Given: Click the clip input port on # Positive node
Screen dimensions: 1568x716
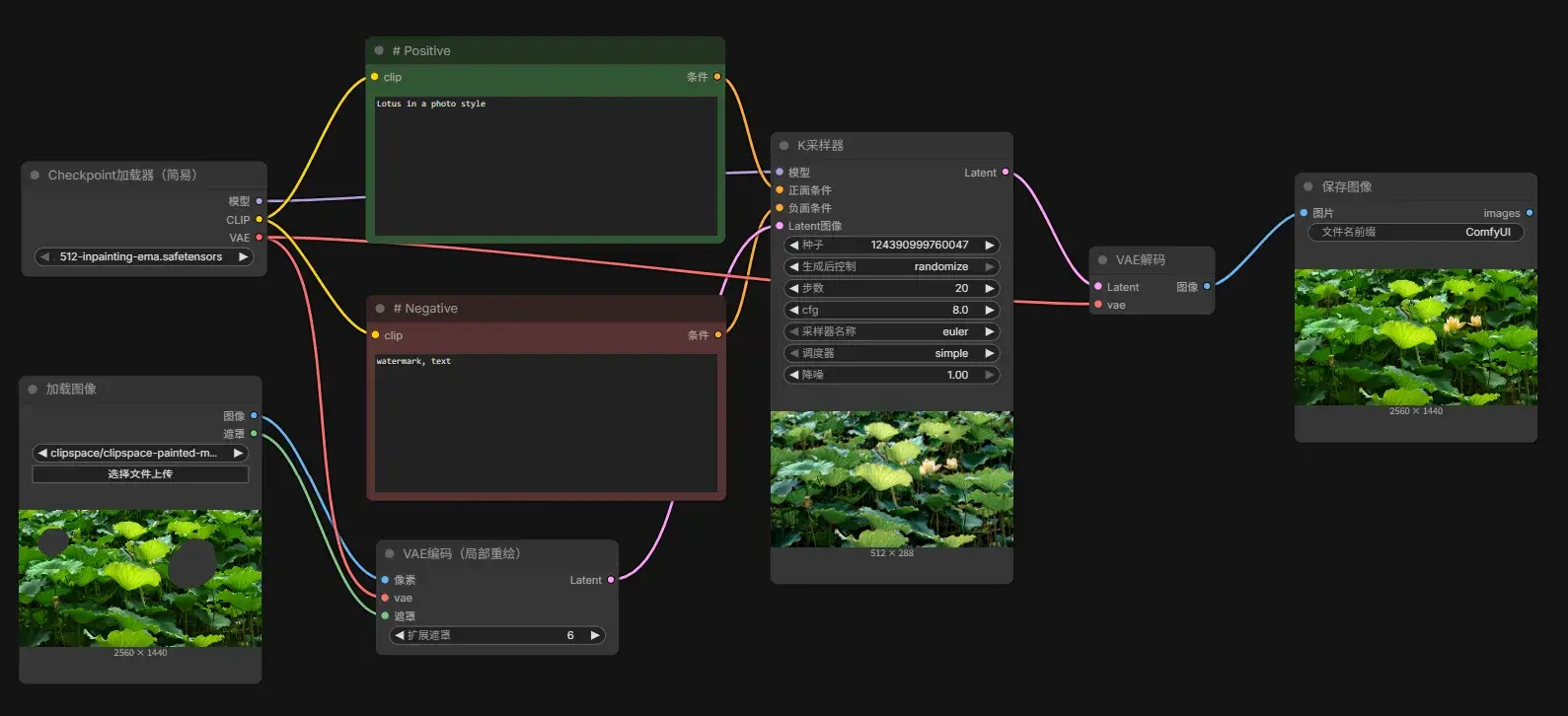Looking at the screenshot, I should pyautogui.click(x=374, y=77).
